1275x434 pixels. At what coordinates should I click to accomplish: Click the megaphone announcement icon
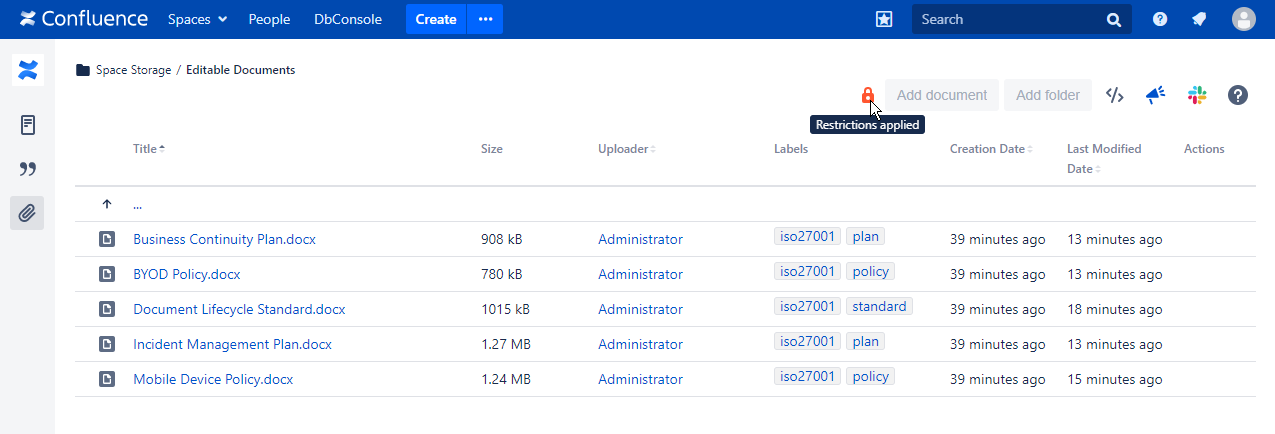click(1156, 95)
